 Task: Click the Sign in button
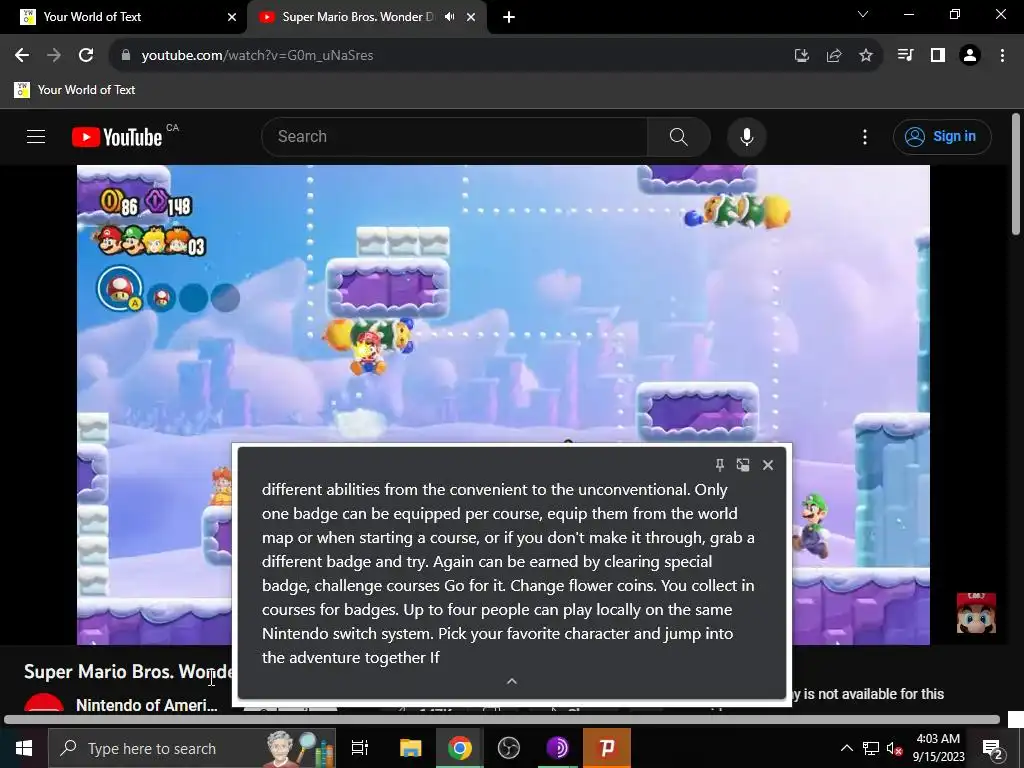tap(942, 136)
